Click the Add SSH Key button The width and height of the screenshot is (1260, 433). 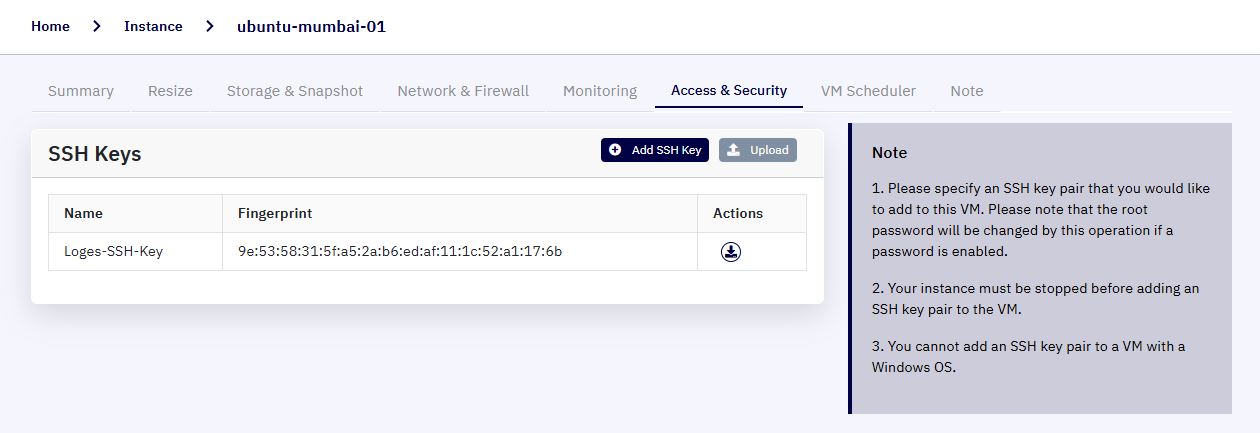[655, 150]
